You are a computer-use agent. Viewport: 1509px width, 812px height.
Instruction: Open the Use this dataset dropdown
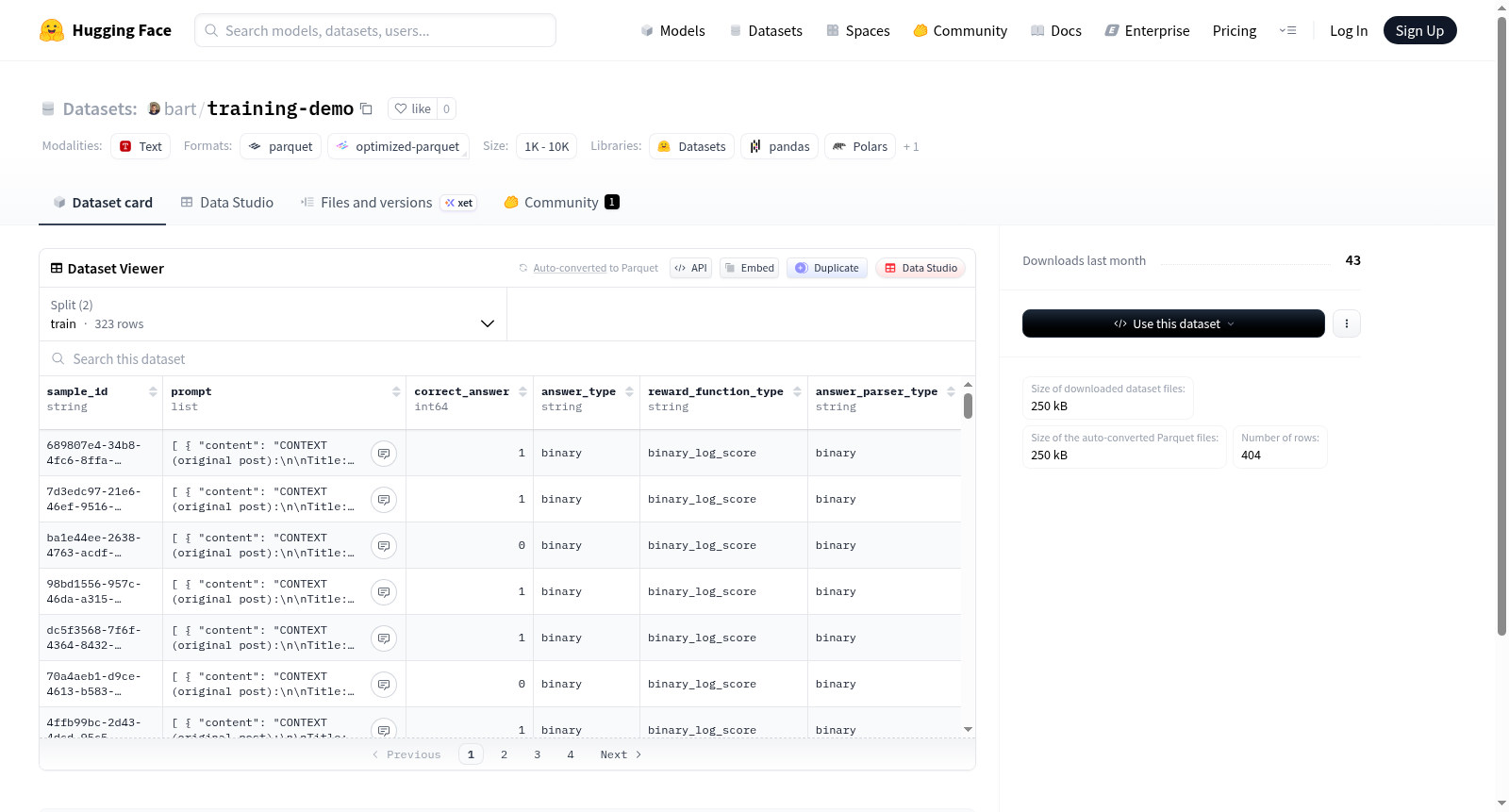click(x=1173, y=323)
